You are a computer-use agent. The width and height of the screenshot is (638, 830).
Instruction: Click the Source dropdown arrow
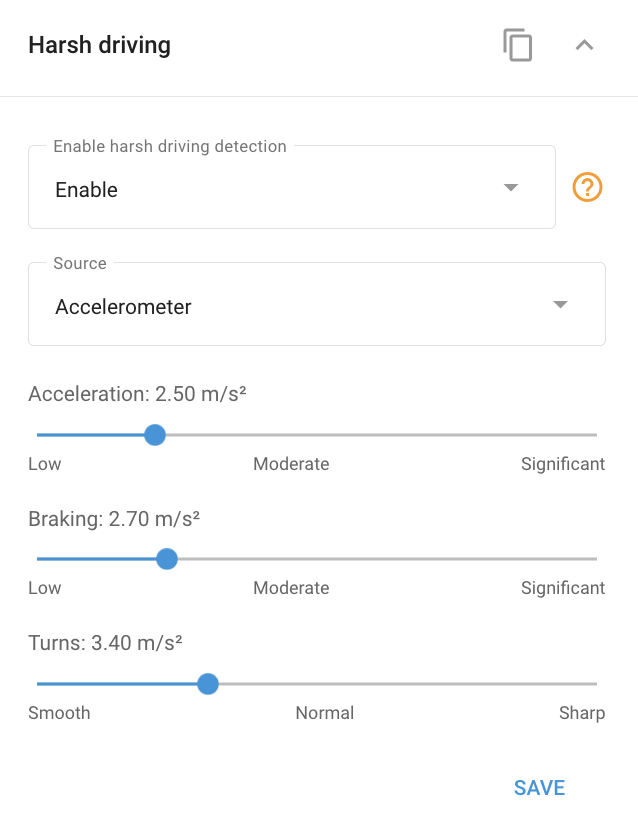click(x=560, y=304)
